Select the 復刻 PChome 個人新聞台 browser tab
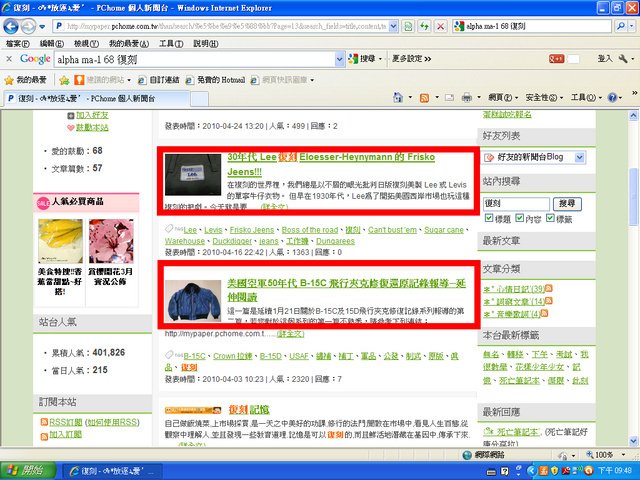Image resolution: width=640 pixels, height=480 pixels. click(x=96, y=98)
